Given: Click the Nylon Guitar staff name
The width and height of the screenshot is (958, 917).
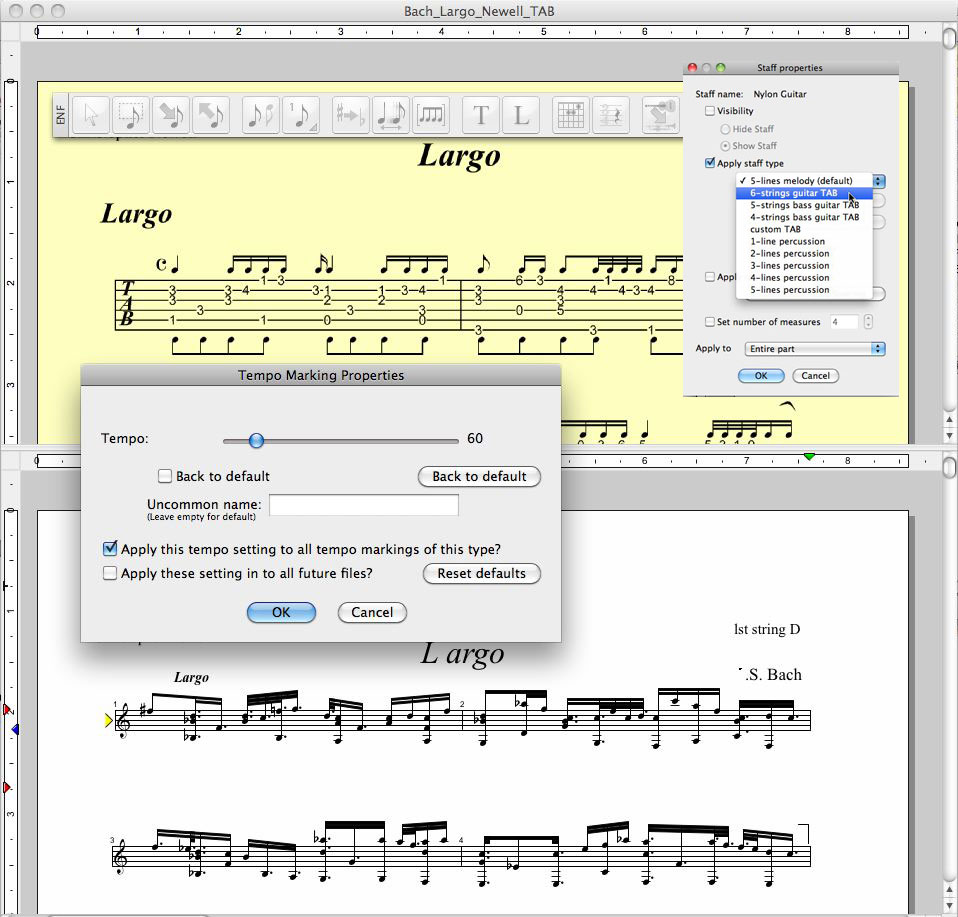Looking at the screenshot, I should [780, 94].
